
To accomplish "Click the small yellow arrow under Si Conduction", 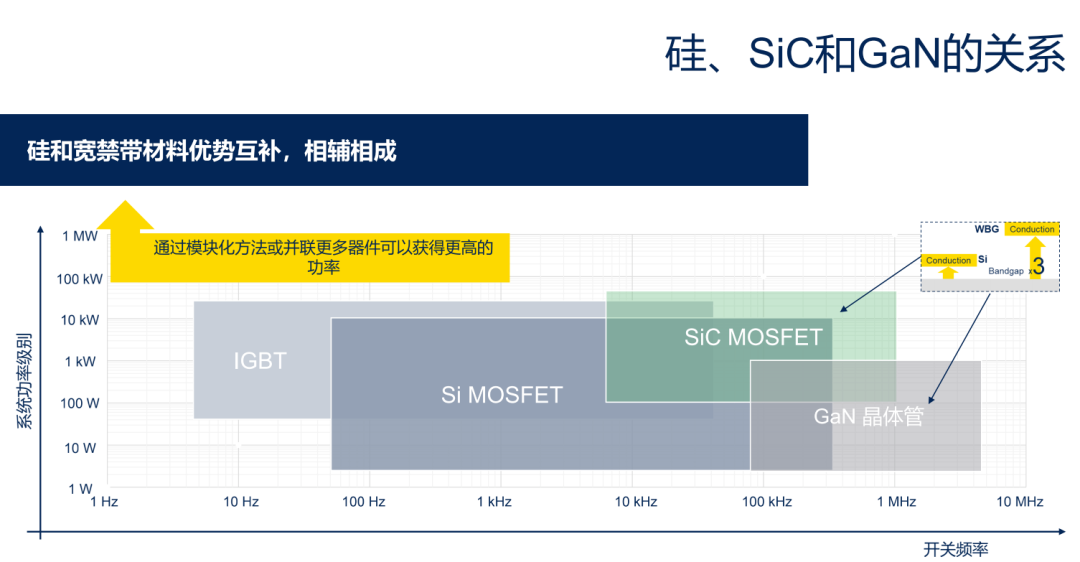I will (948, 273).
